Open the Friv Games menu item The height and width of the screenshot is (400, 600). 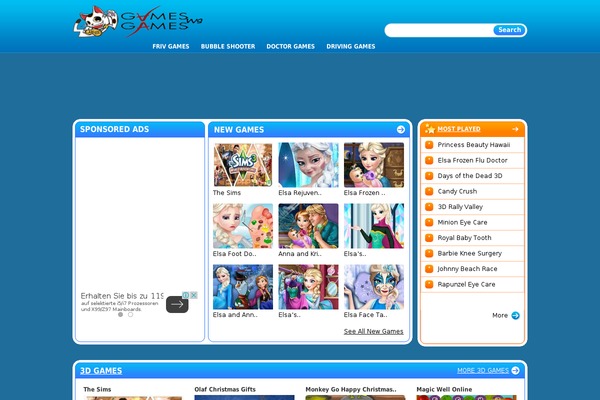(171, 46)
